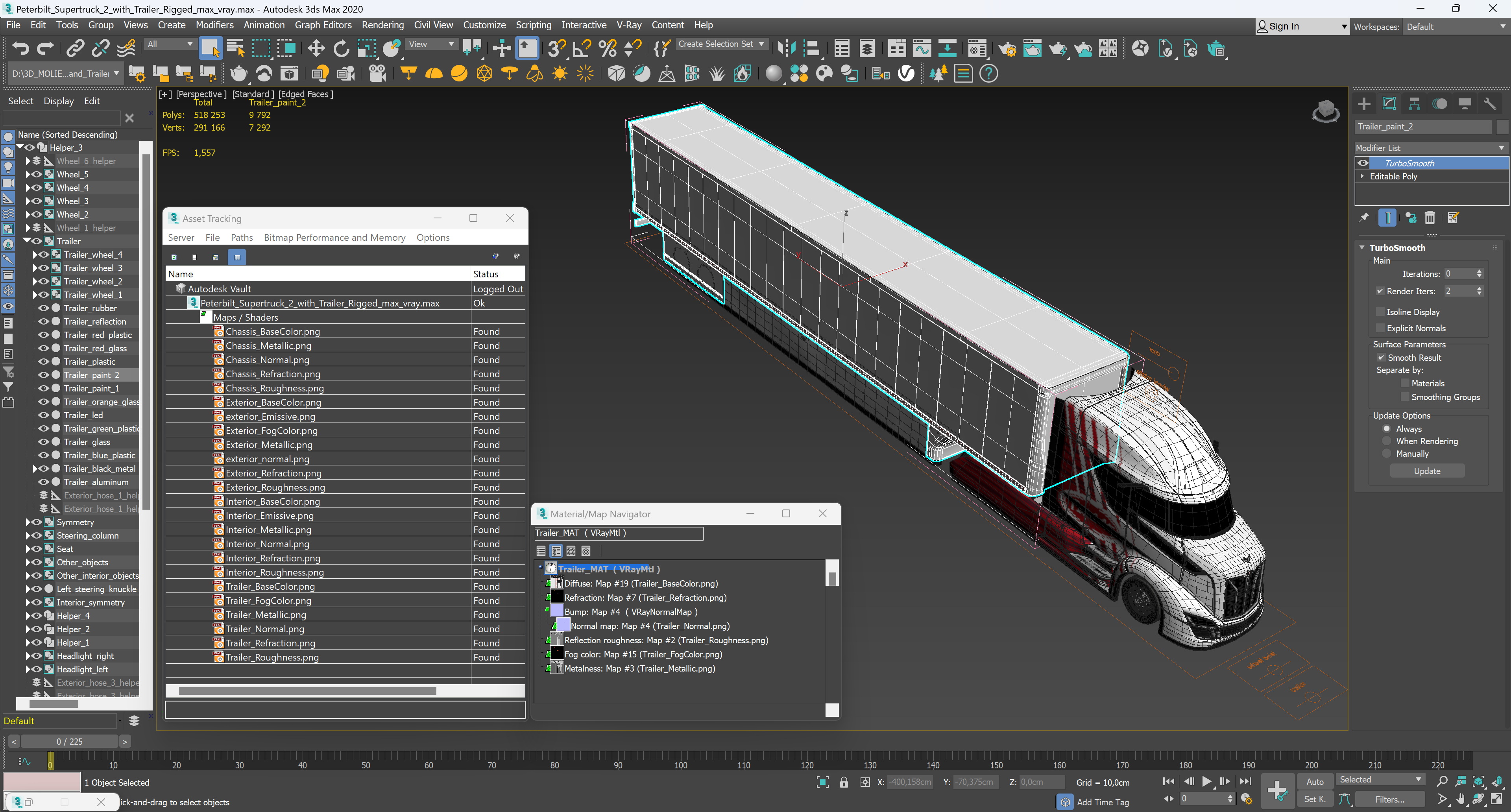Open Paths menu in Asset Tracking

point(242,238)
